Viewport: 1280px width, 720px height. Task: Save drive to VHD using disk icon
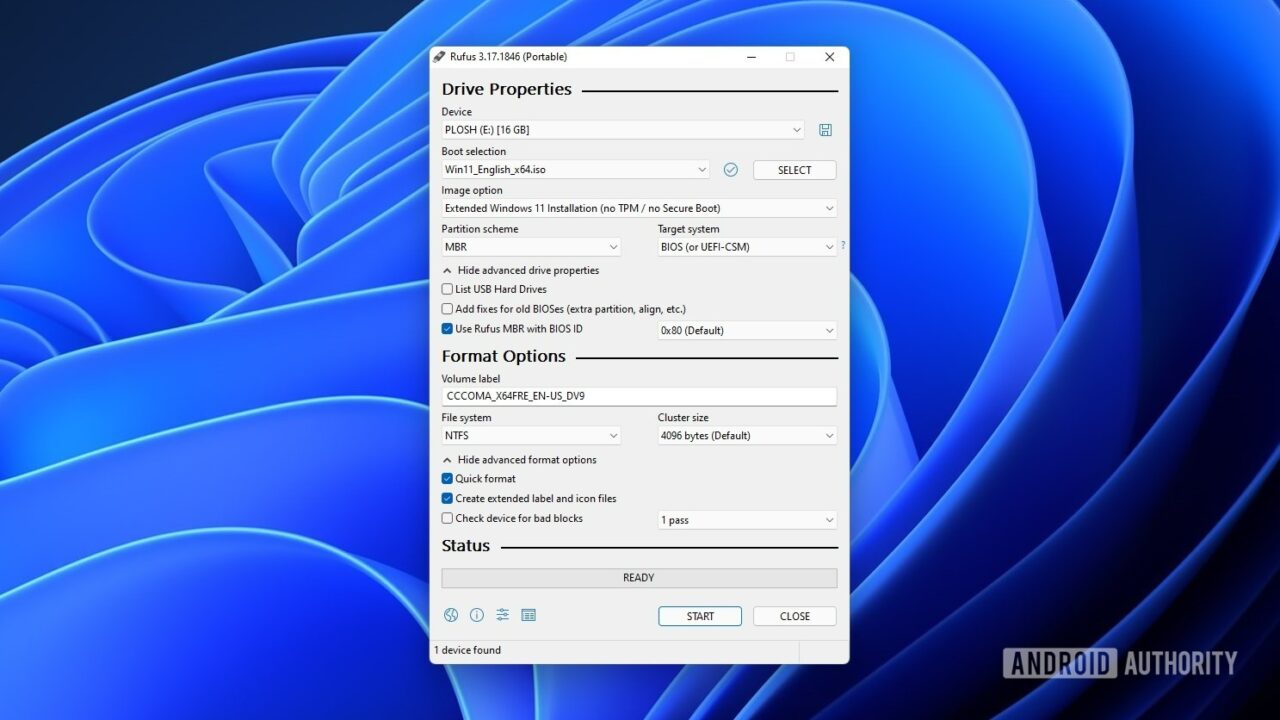(825, 129)
